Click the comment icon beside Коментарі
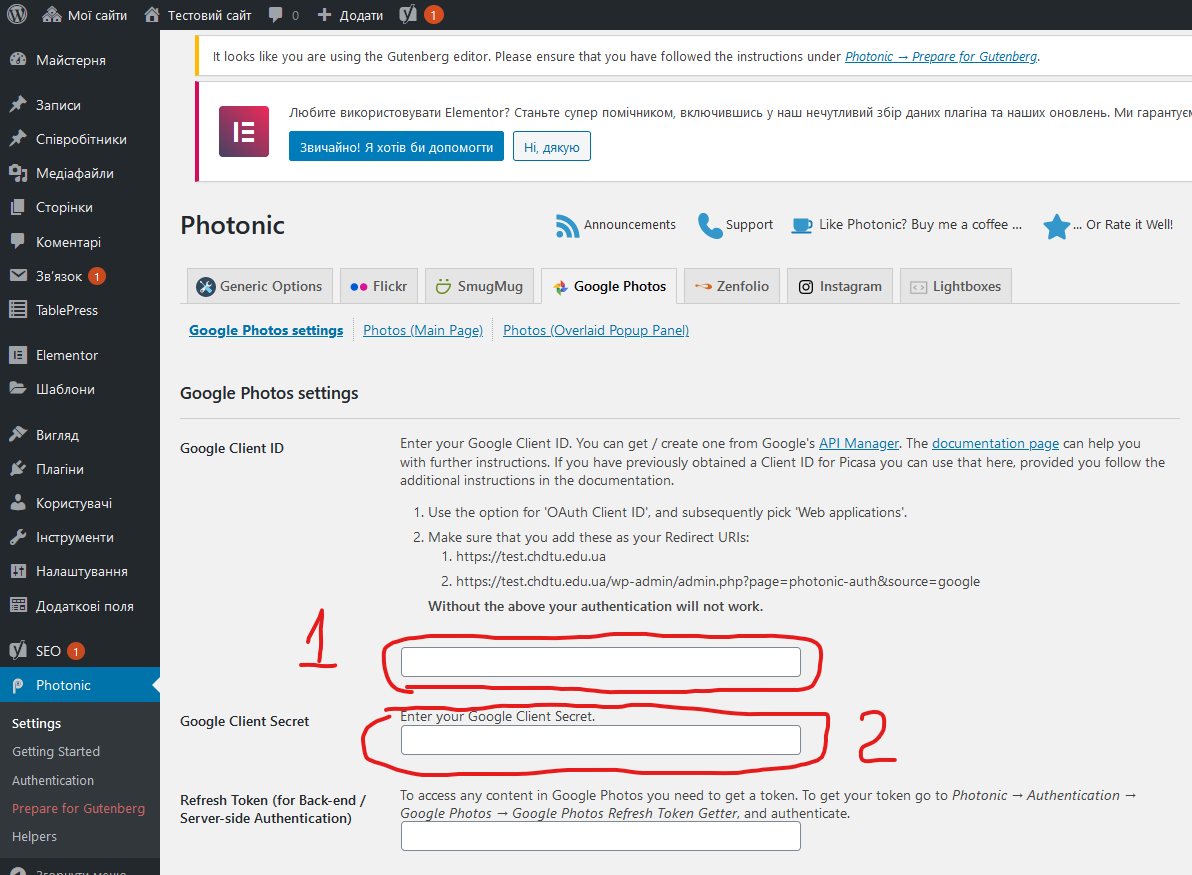The height and width of the screenshot is (875, 1192). [x=18, y=242]
